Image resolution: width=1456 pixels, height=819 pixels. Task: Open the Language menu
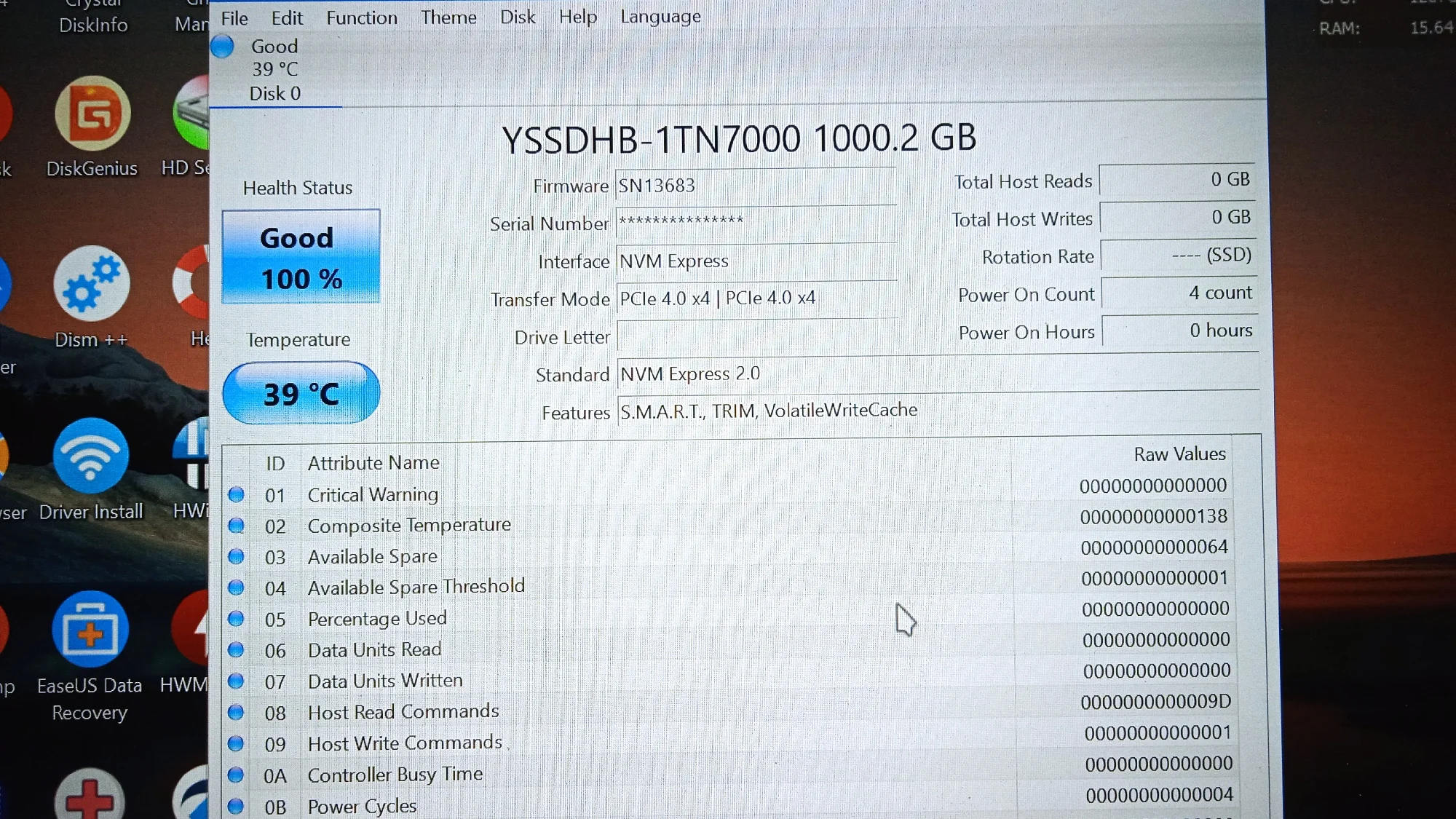tap(660, 16)
